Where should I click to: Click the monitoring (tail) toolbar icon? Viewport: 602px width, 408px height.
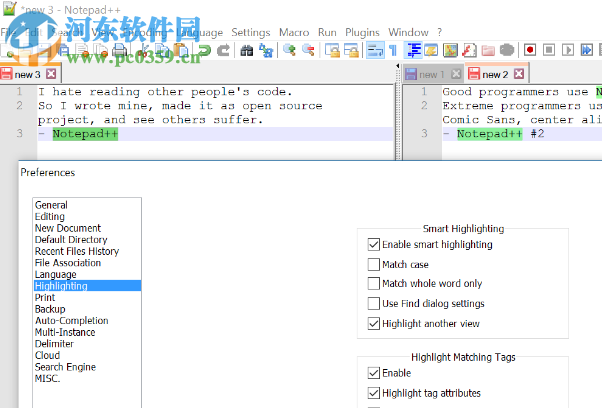507,50
